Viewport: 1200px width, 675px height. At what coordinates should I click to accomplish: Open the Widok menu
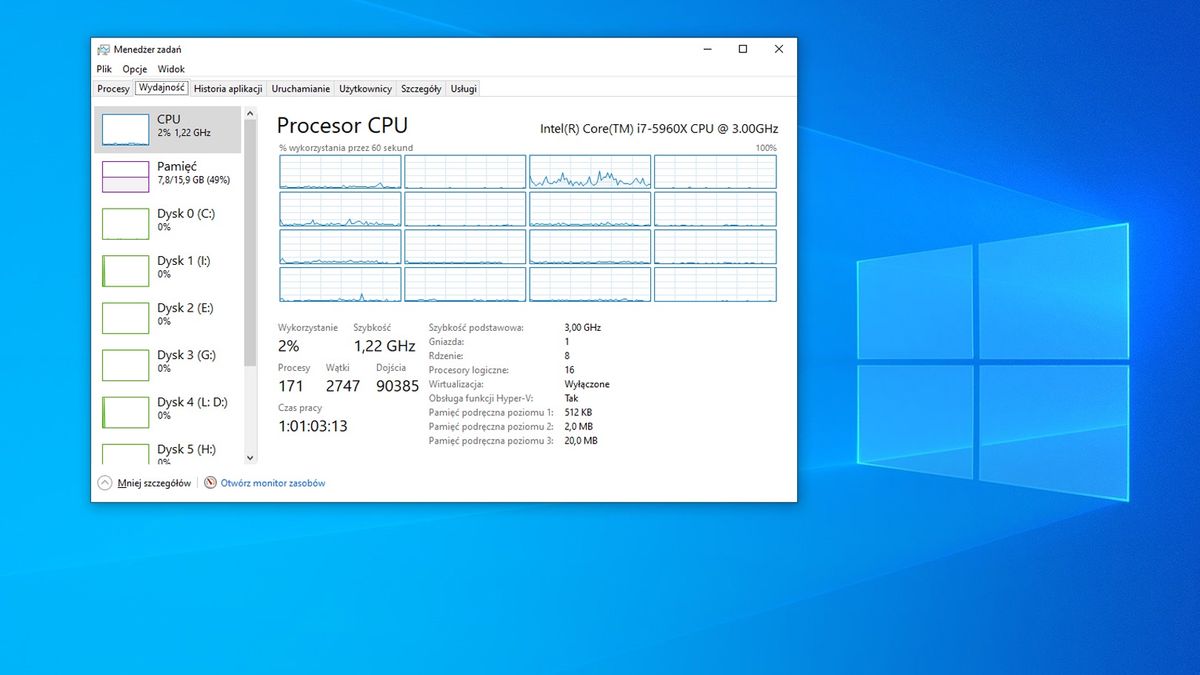[x=171, y=69]
